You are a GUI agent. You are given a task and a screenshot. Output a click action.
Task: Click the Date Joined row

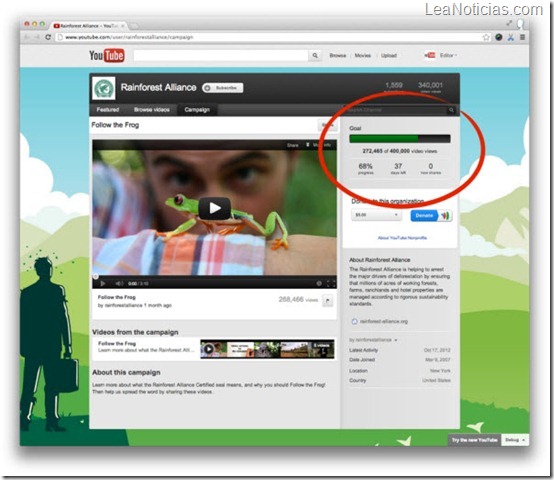click(x=400, y=360)
